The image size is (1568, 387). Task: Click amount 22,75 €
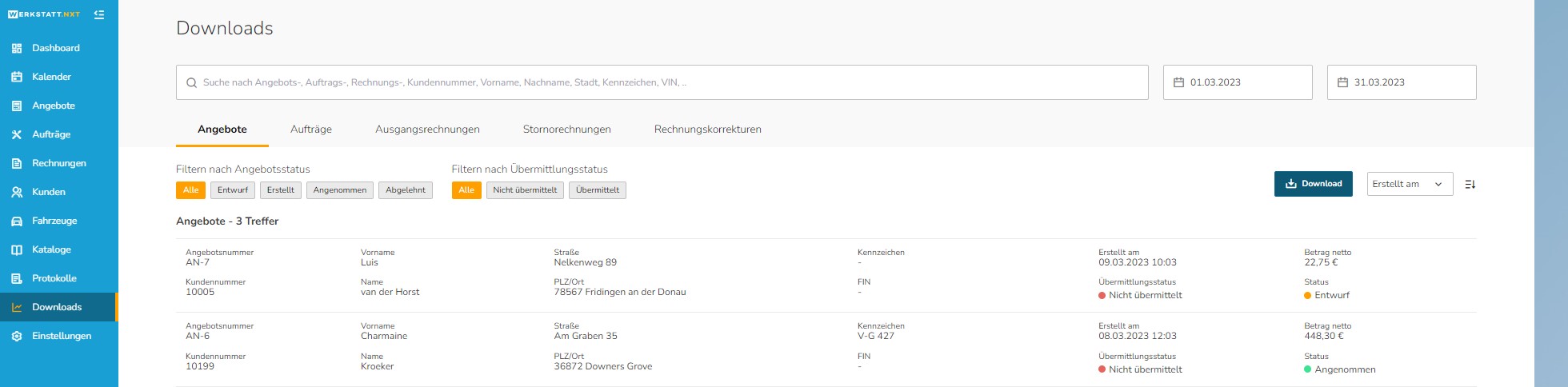coord(1321,262)
